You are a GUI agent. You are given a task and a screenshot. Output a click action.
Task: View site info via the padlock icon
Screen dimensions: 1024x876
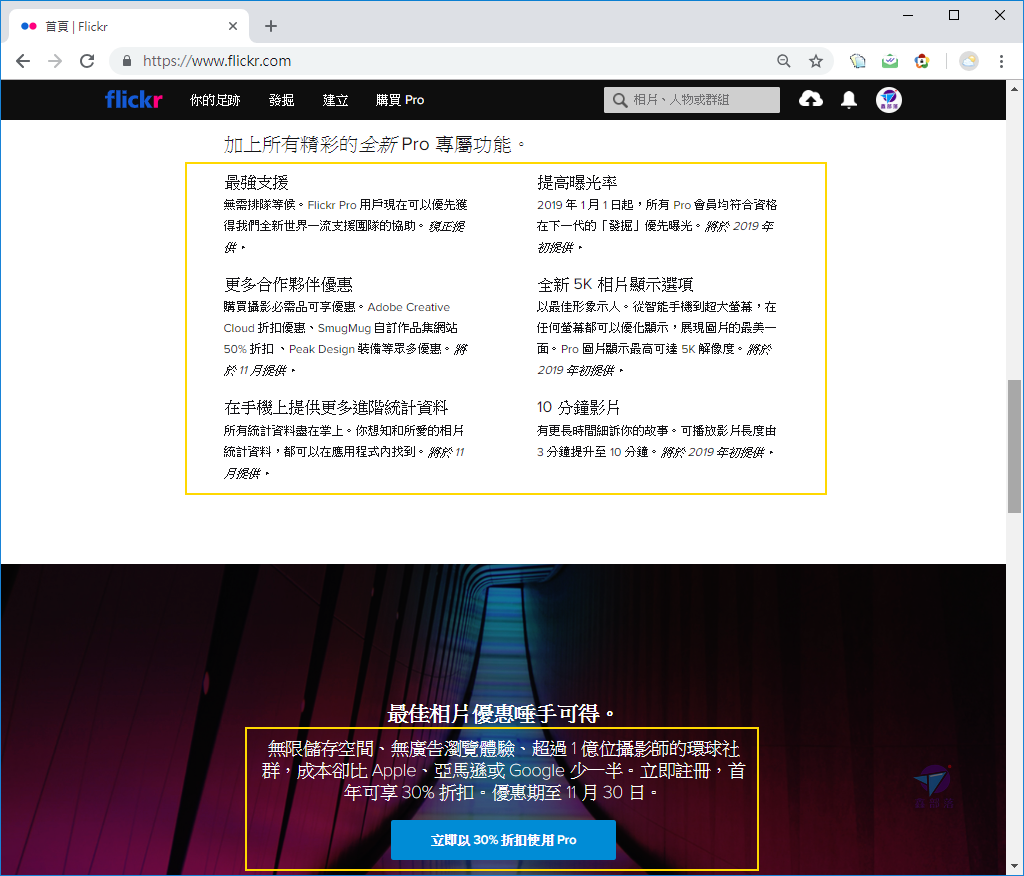pos(127,61)
